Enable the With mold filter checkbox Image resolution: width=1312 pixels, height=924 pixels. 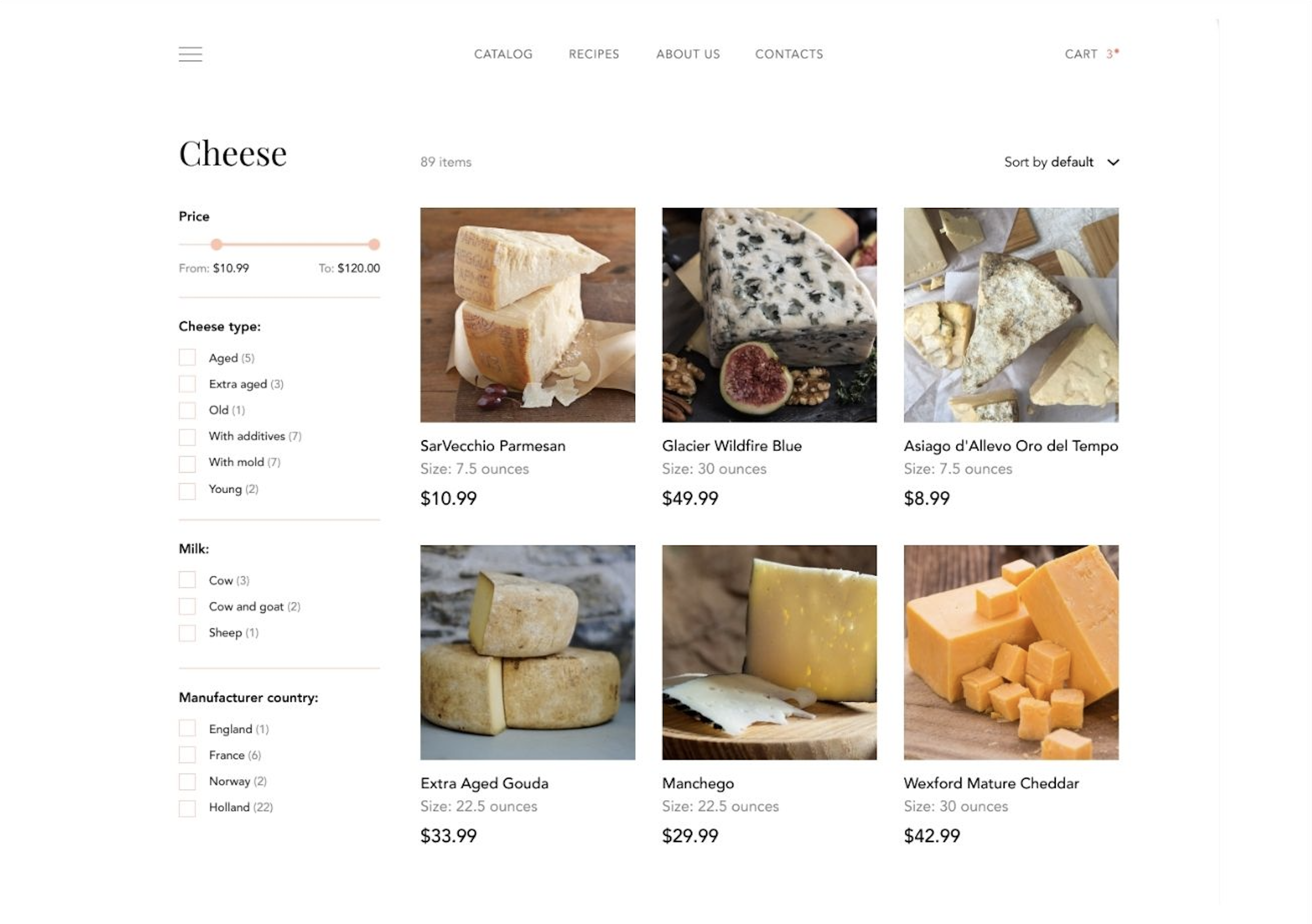[187, 463]
